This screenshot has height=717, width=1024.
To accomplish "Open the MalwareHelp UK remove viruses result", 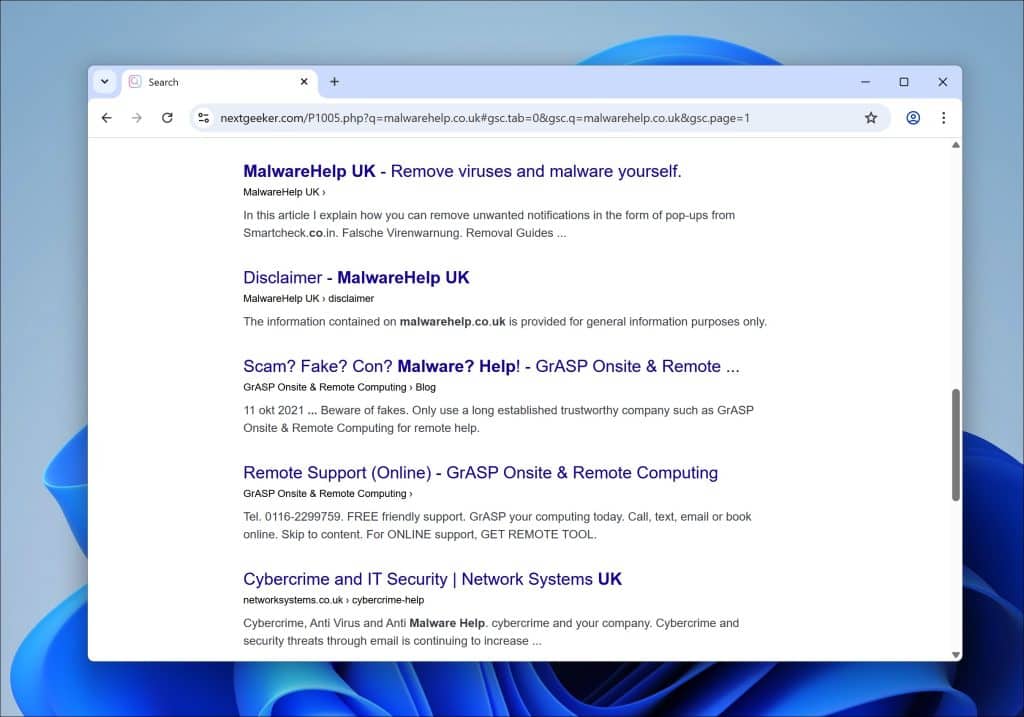I will click(462, 171).
